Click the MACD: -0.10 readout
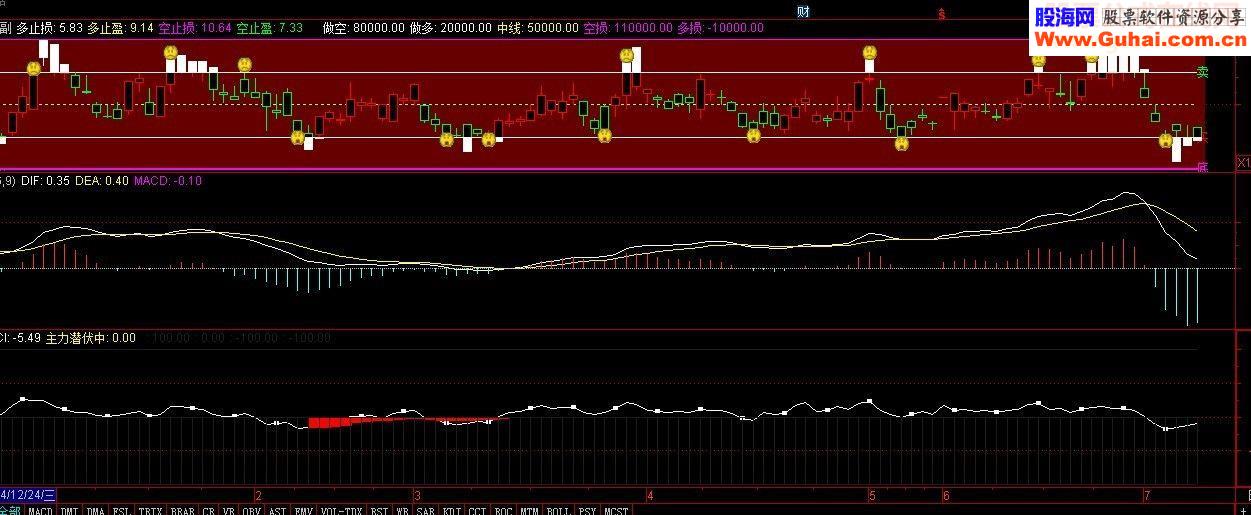 [168, 181]
